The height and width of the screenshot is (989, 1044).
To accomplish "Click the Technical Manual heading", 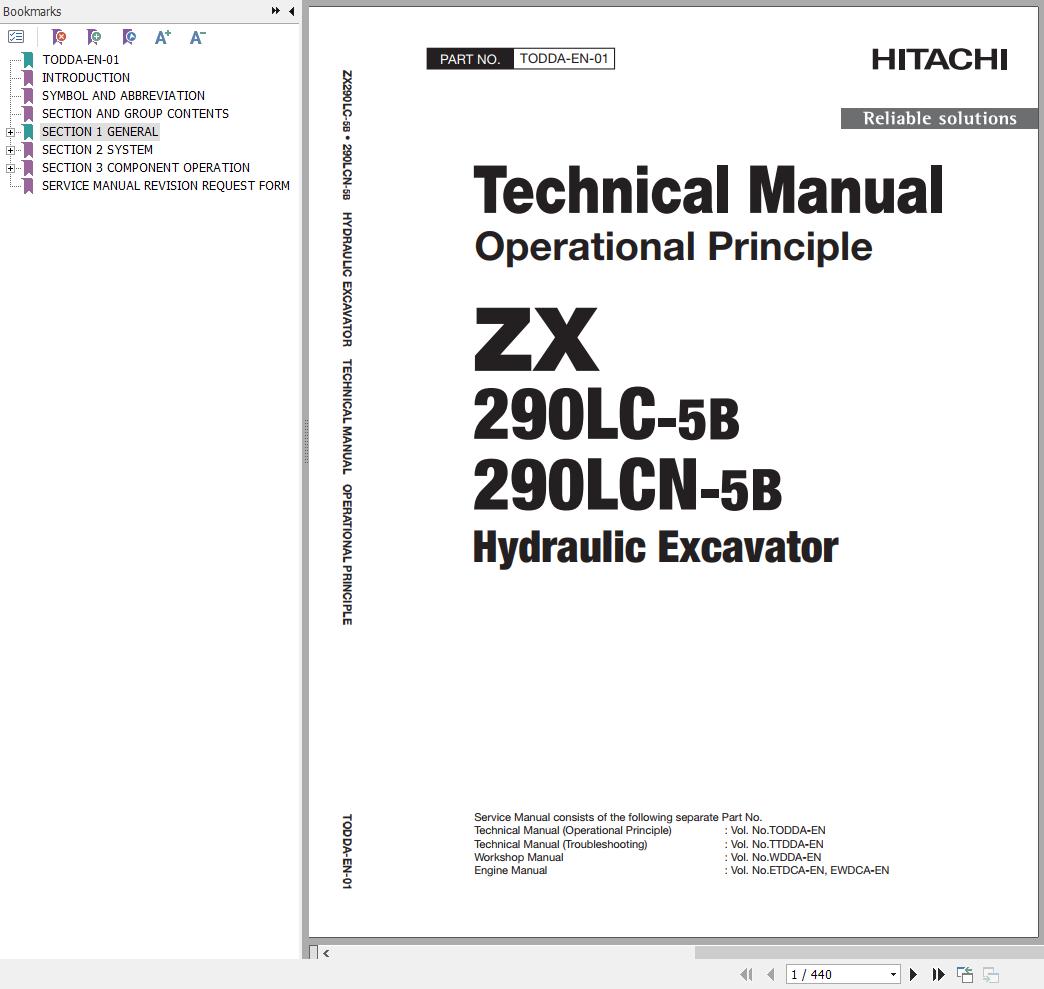I will (x=708, y=190).
